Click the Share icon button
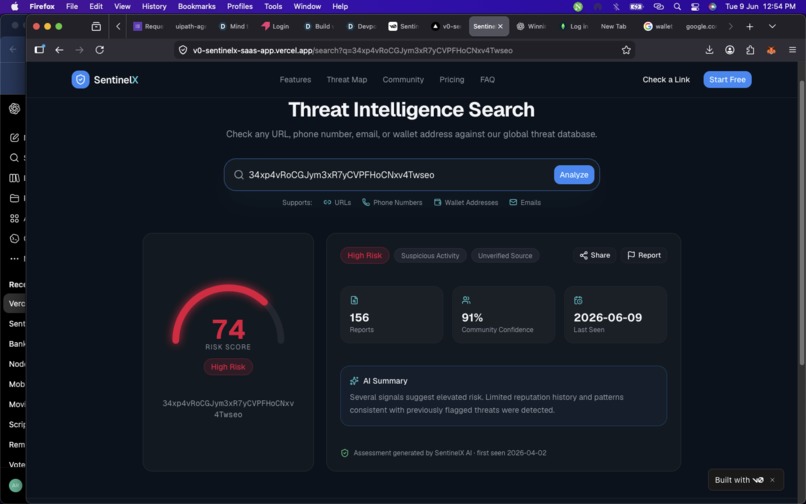Screen dimensions: 806x504 point(595,255)
